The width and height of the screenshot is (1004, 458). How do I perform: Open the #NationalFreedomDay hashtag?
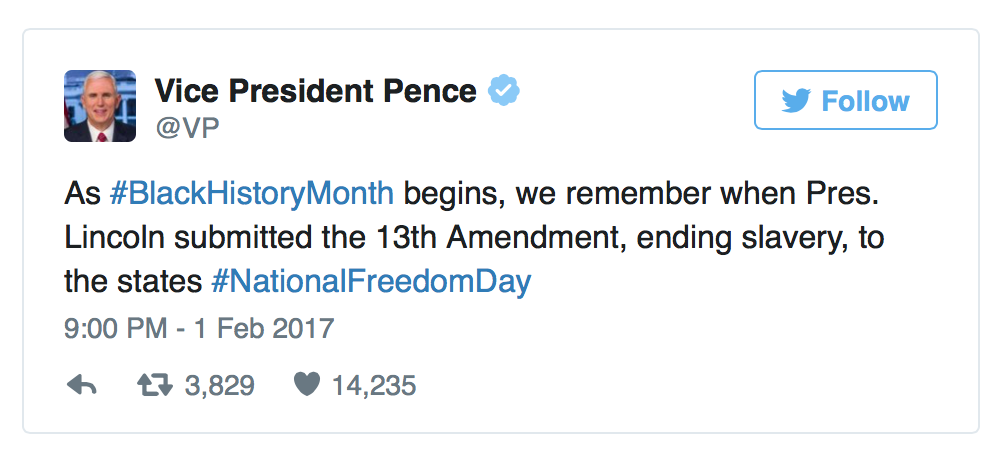tap(370, 281)
